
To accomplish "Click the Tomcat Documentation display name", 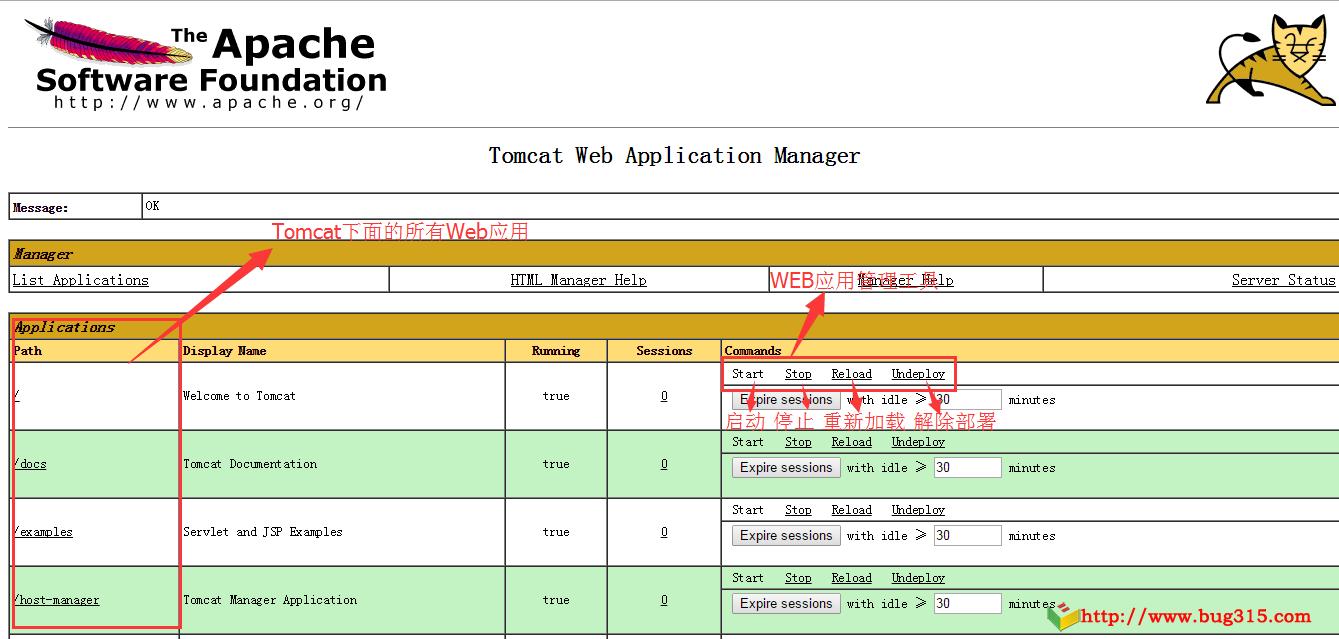I will (x=250, y=464).
